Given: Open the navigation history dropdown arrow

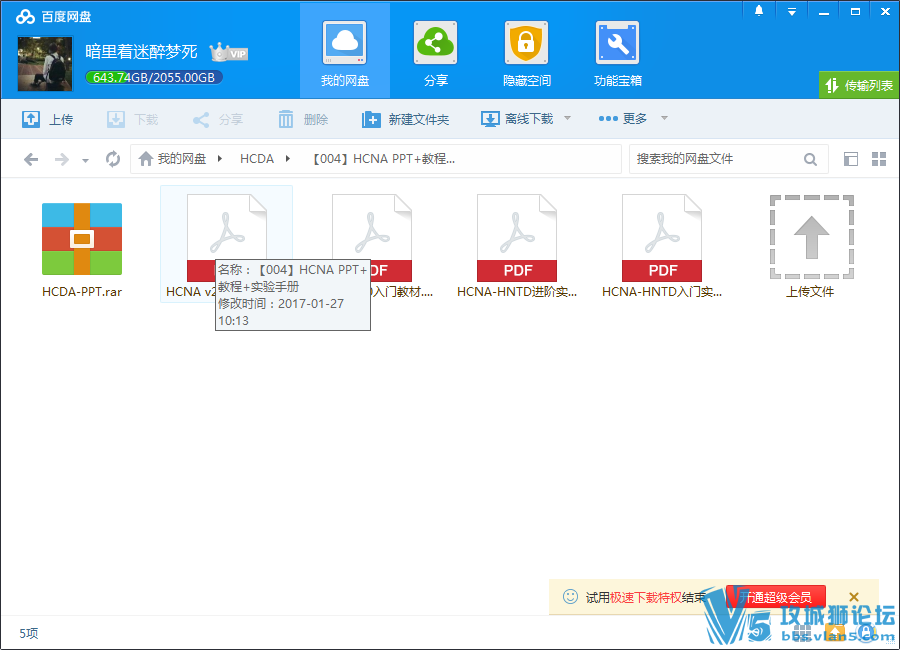Looking at the screenshot, I should [x=86, y=160].
